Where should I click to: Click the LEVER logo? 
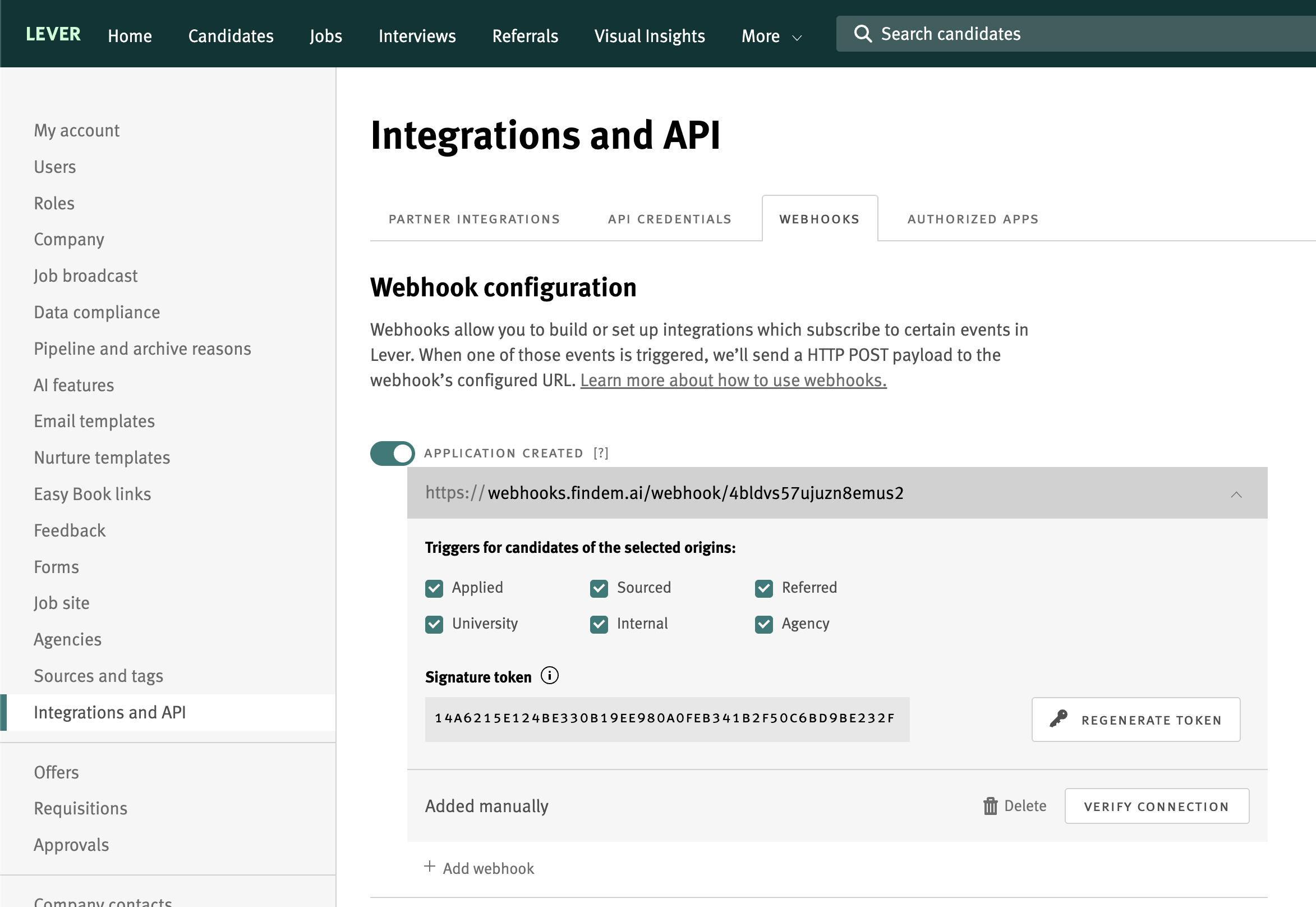pos(53,34)
